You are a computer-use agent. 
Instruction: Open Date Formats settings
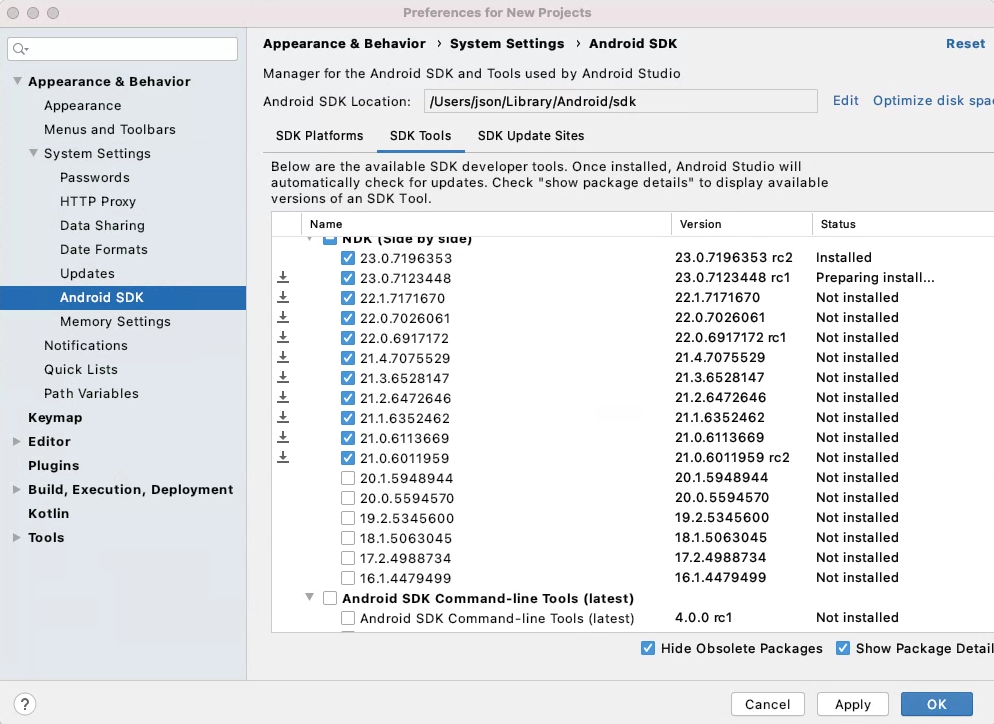click(x=103, y=249)
